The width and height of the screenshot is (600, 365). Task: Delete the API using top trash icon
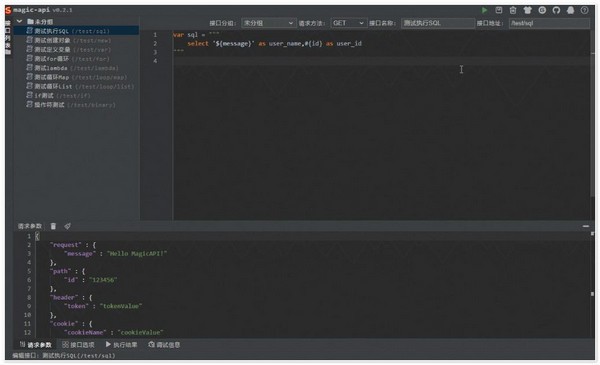(x=513, y=10)
